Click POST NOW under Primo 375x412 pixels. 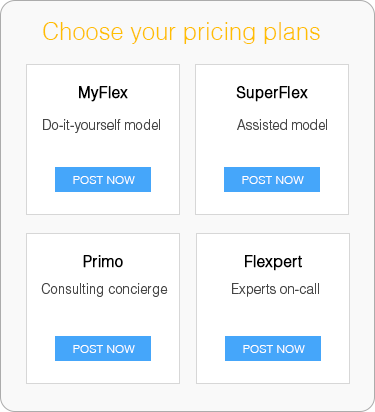point(103,349)
